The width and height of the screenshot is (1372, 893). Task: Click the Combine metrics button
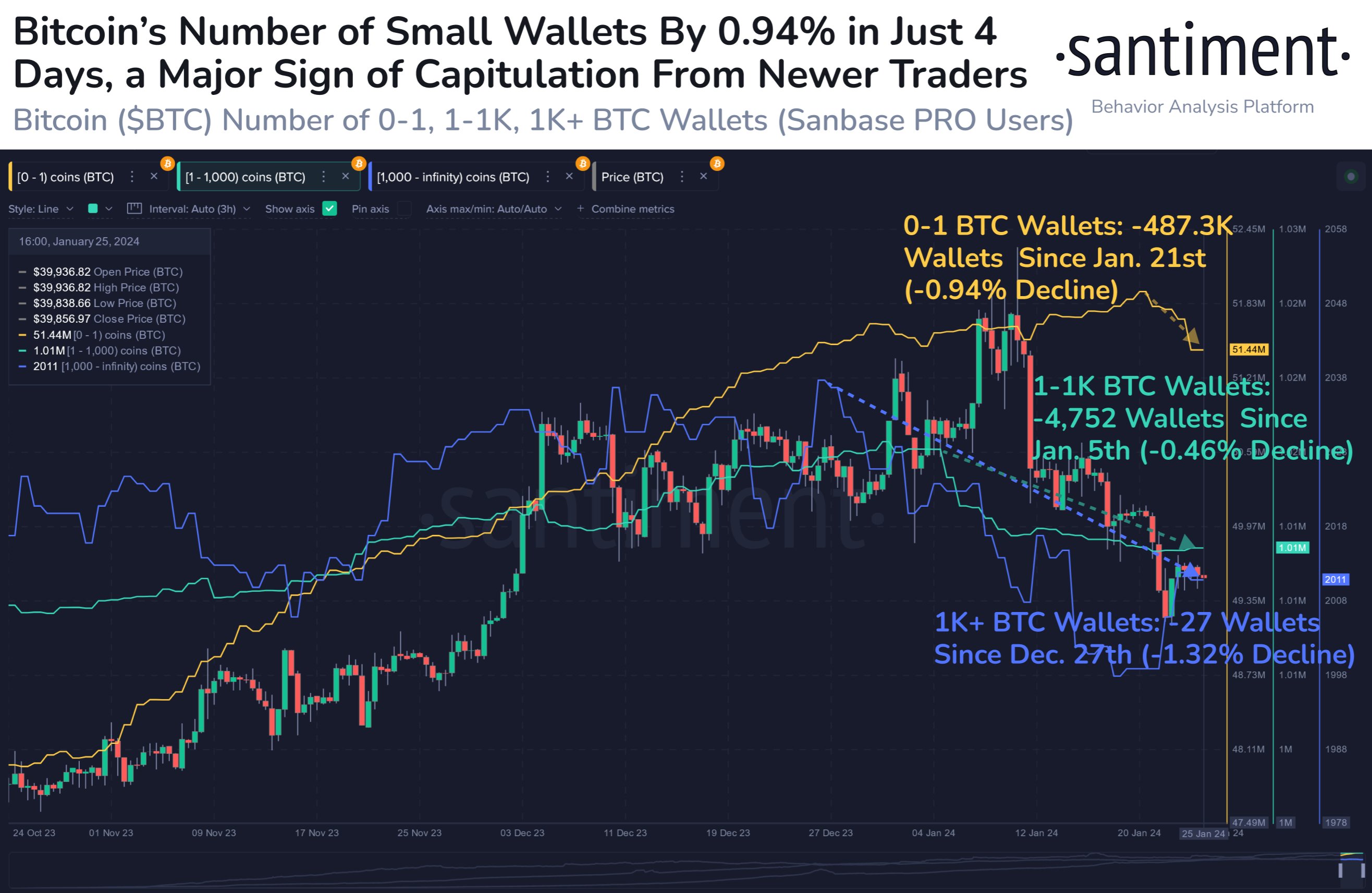[x=635, y=209]
